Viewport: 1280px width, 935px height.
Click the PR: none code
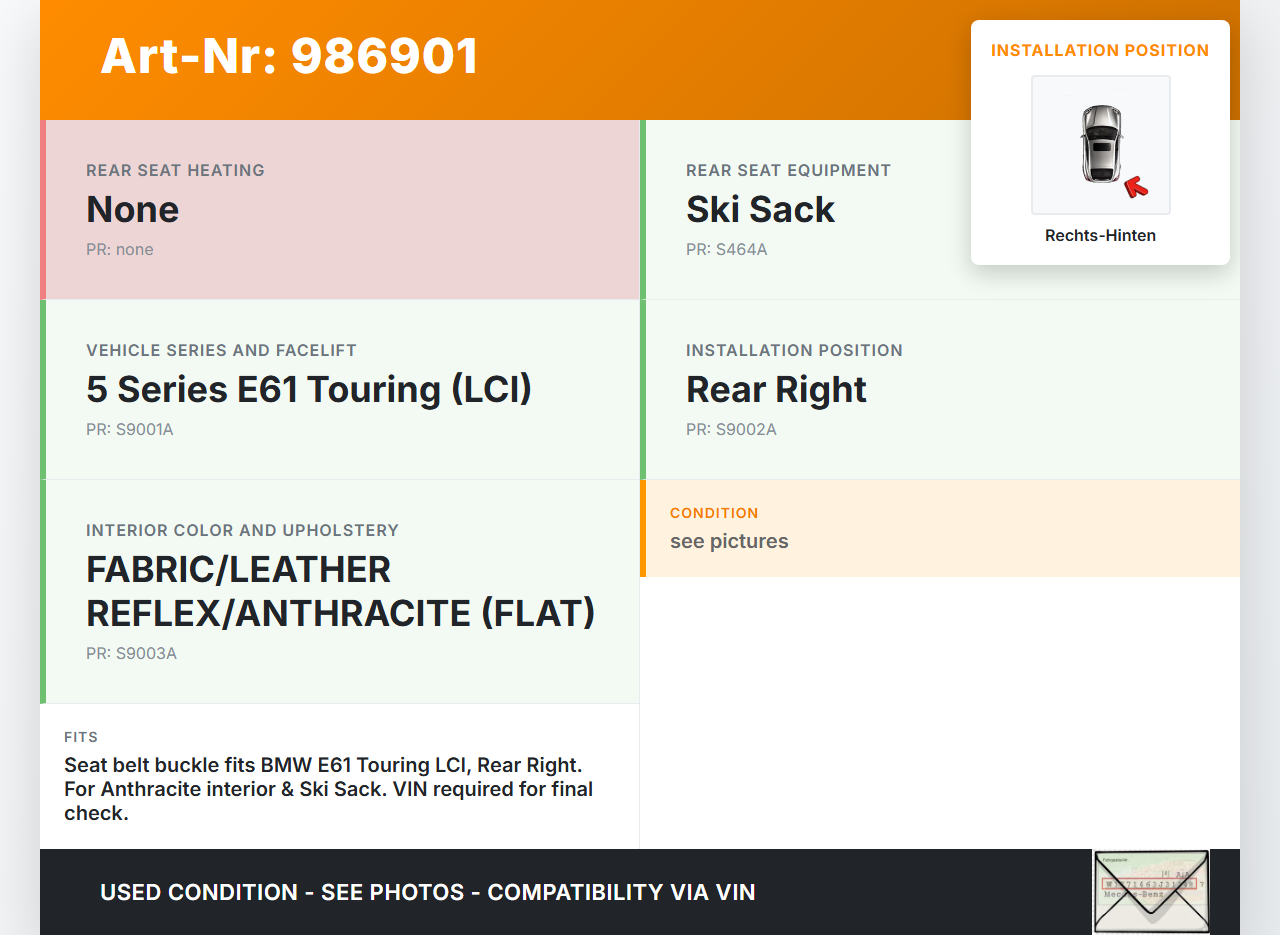pyautogui.click(x=120, y=249)
